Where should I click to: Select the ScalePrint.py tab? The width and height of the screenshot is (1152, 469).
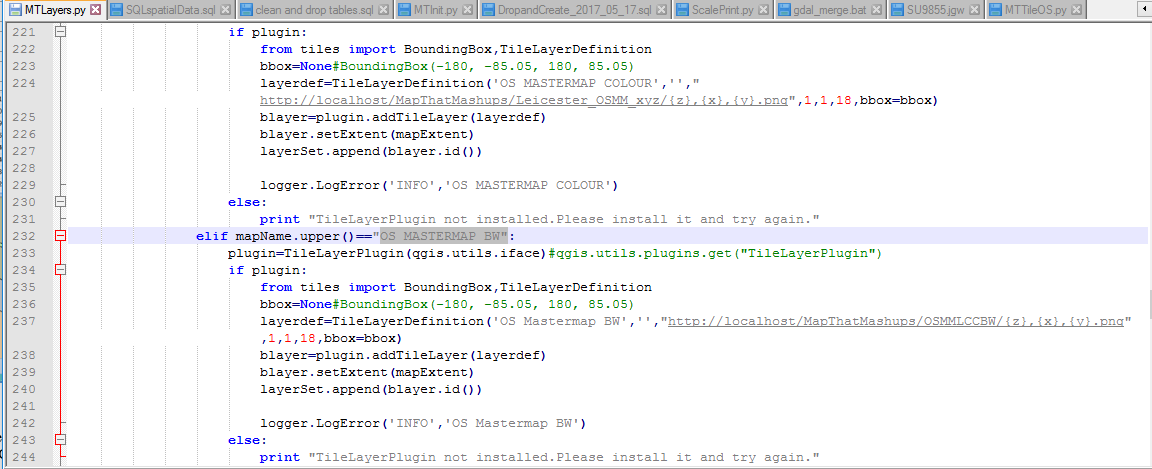coord(723,10)
